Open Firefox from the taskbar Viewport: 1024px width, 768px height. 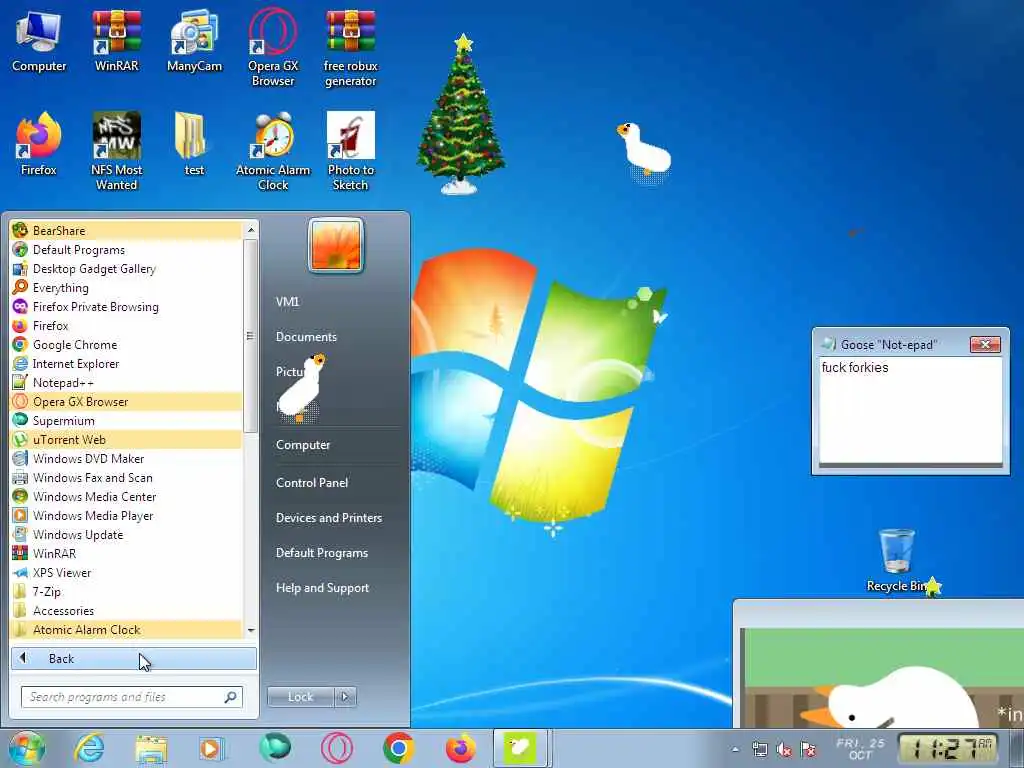coord(460,748)
